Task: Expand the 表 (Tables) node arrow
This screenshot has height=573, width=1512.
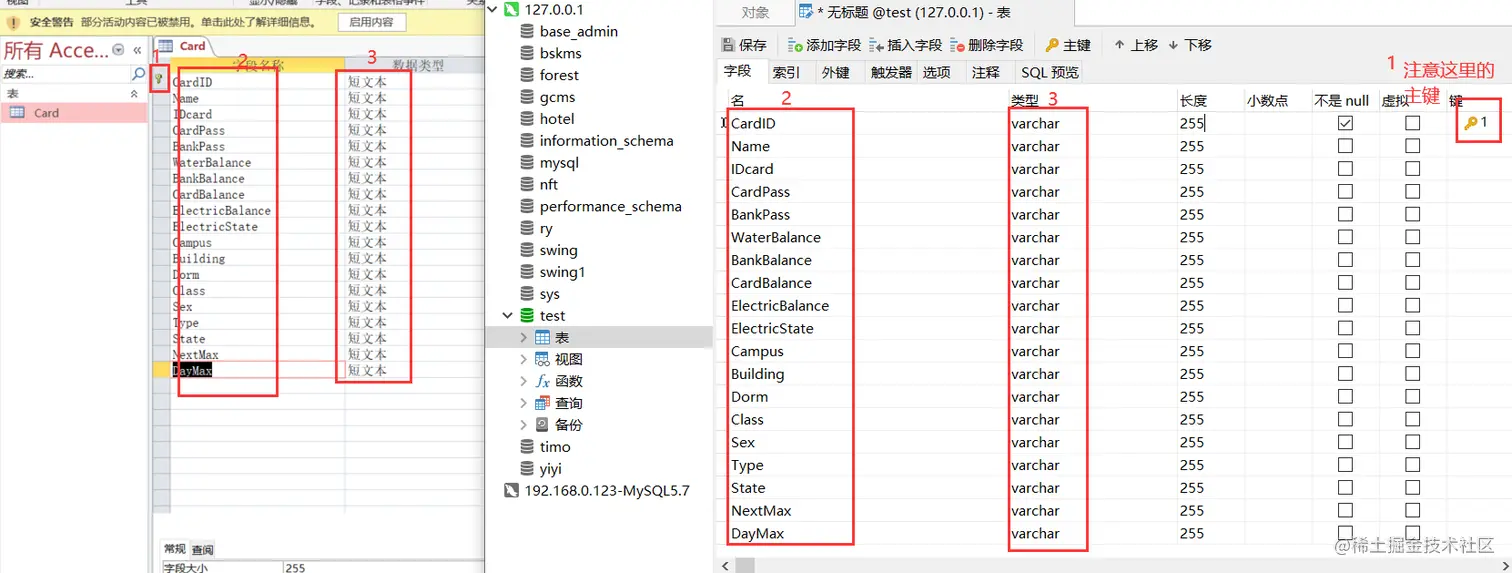Action: pyautogui.click(x=523, y=338)
